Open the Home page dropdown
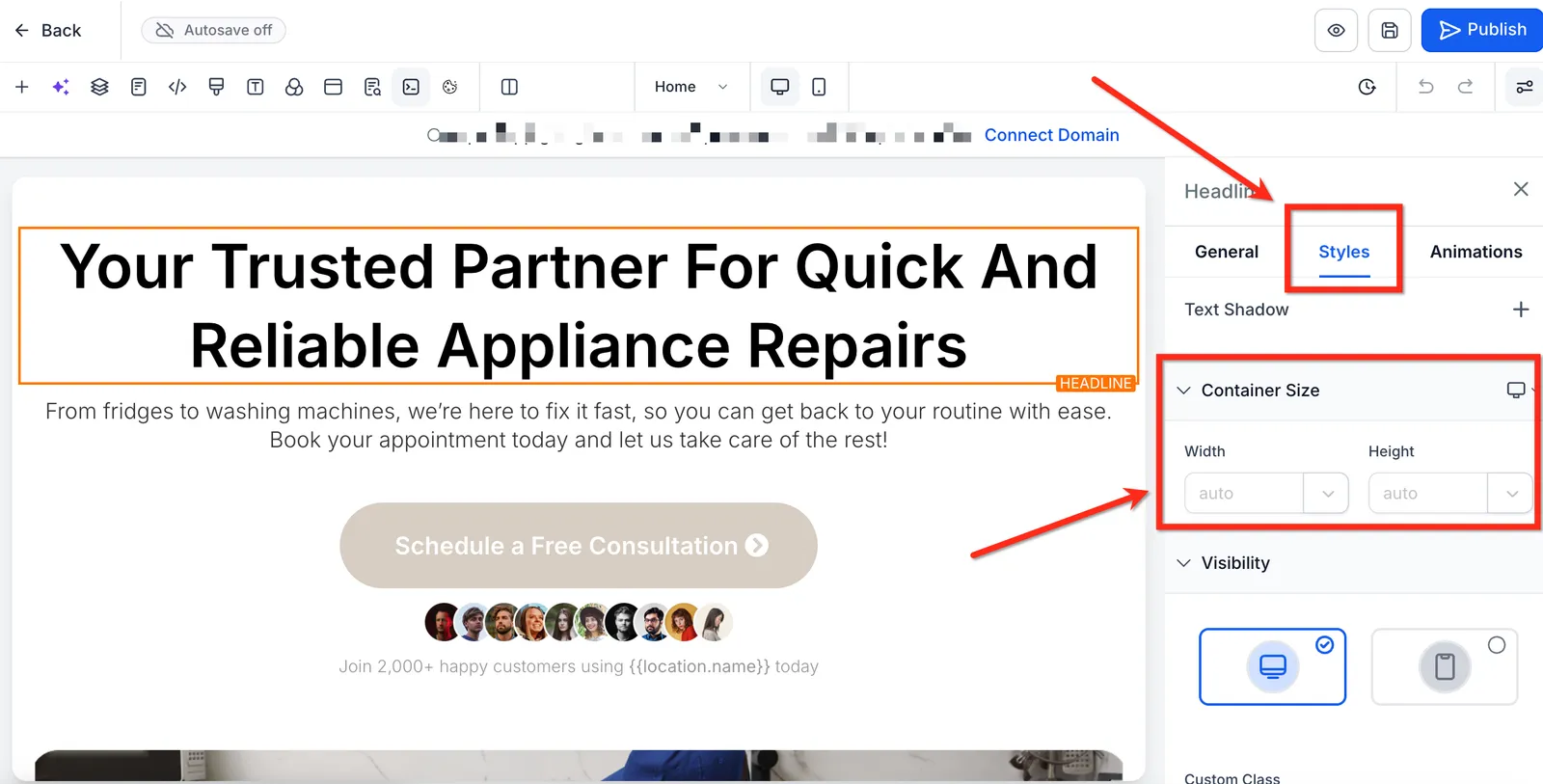The height and width of the screenshot is (784, 1543). coord(690,87)
